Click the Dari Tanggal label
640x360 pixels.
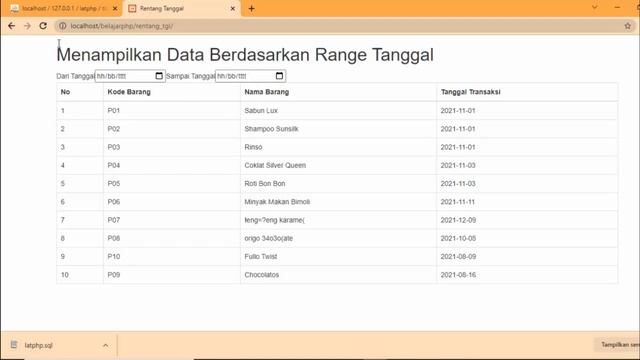pyautogui.click(x=76, y=76)
